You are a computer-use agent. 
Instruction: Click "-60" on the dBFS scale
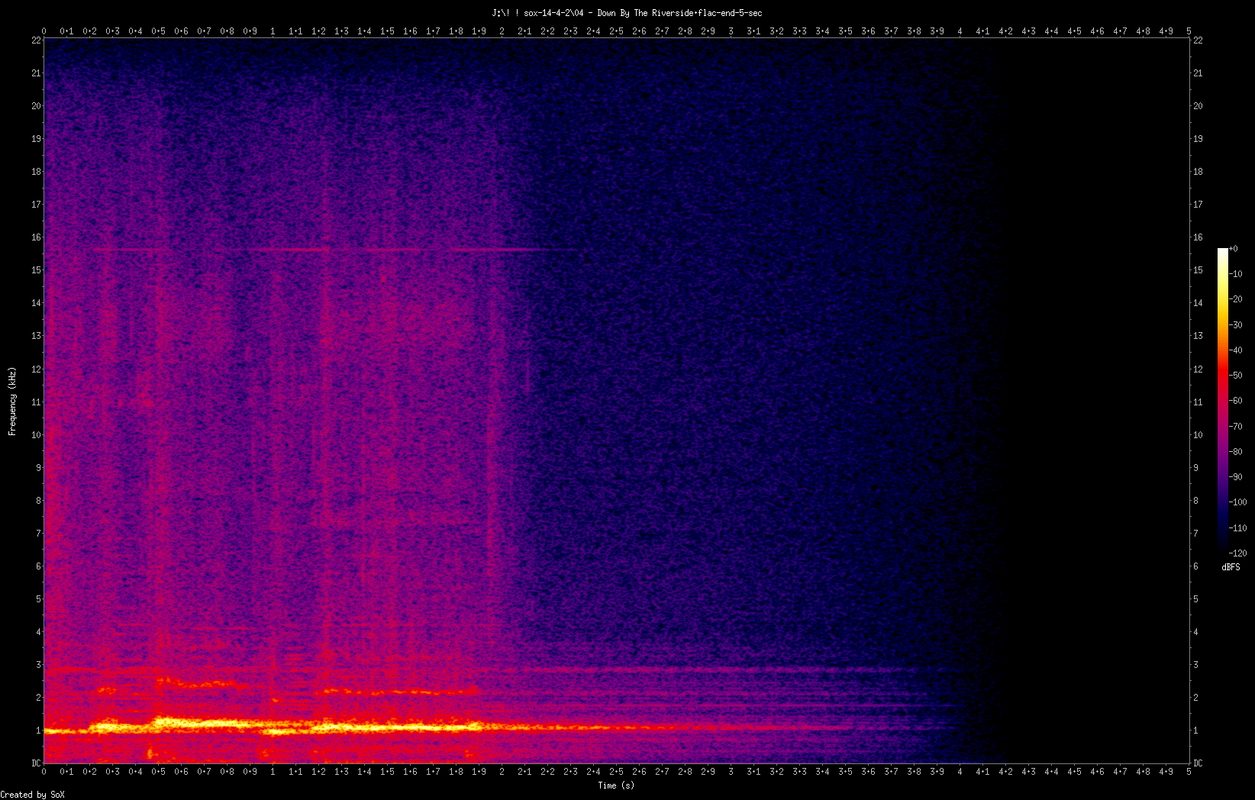click(1235, 400)
